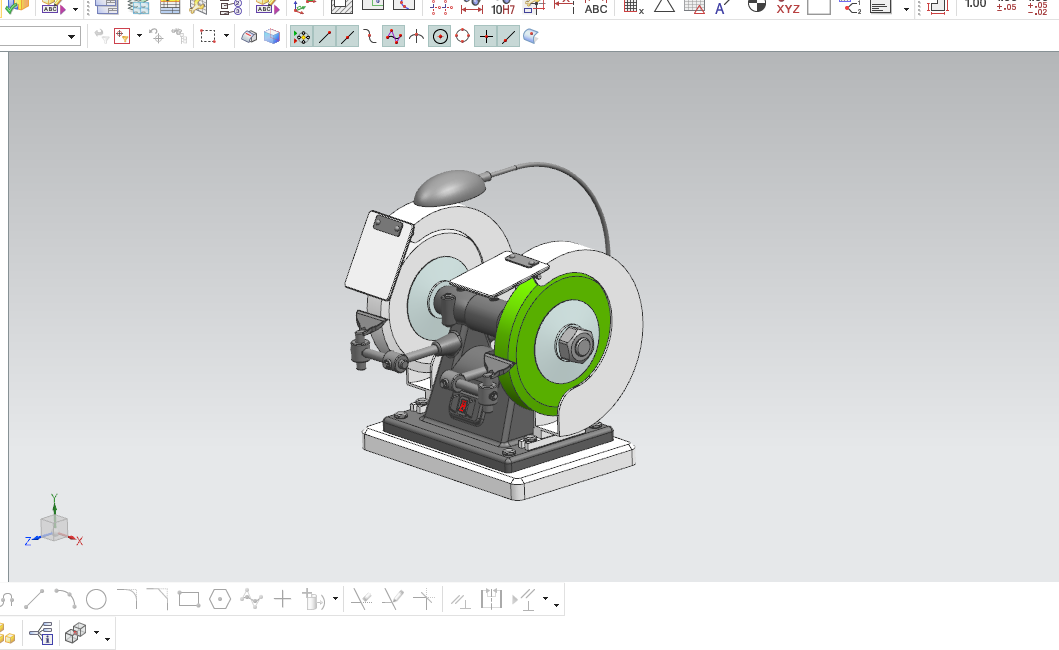Click the ABC text annotation icon

596,8
